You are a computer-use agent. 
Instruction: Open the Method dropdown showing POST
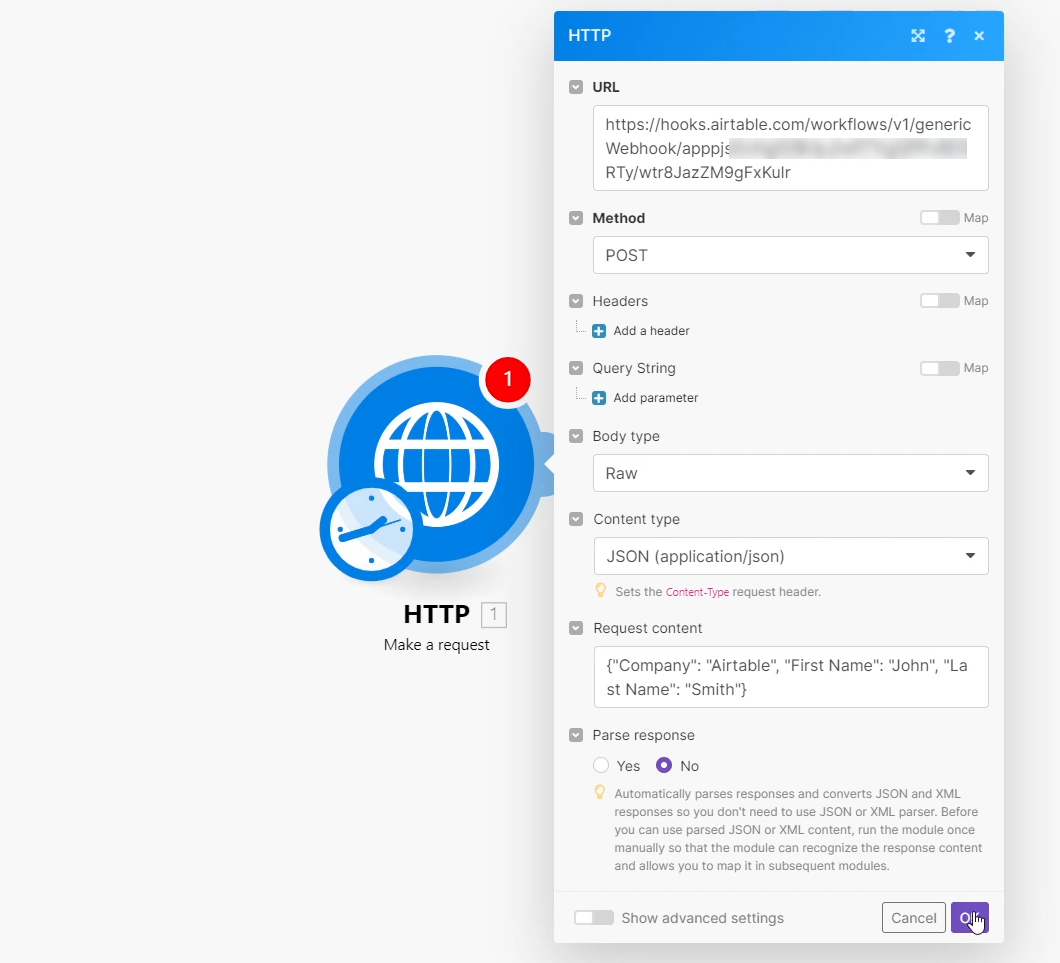(790, 255)
